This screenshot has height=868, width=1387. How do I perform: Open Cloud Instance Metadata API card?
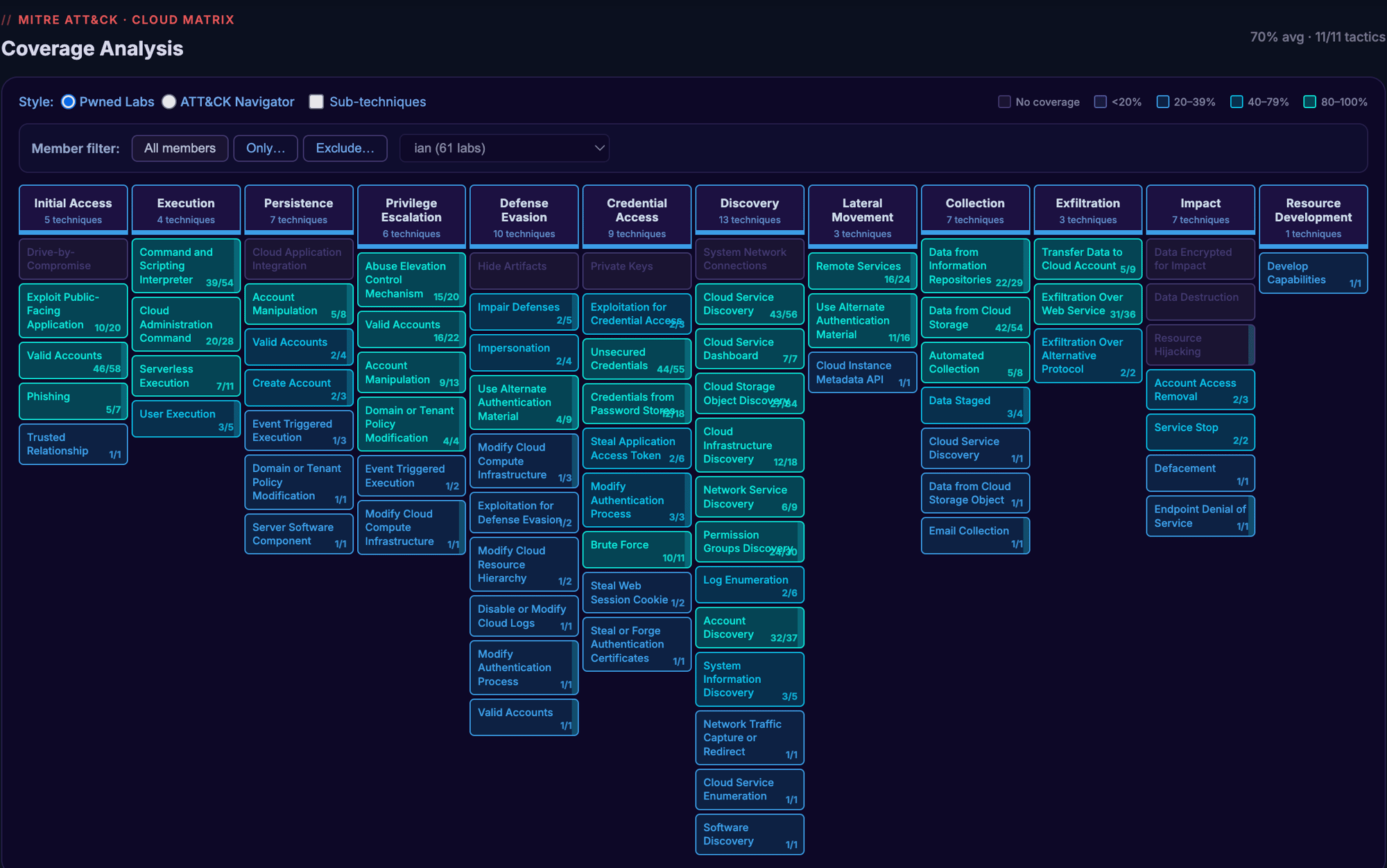point(863,373)
